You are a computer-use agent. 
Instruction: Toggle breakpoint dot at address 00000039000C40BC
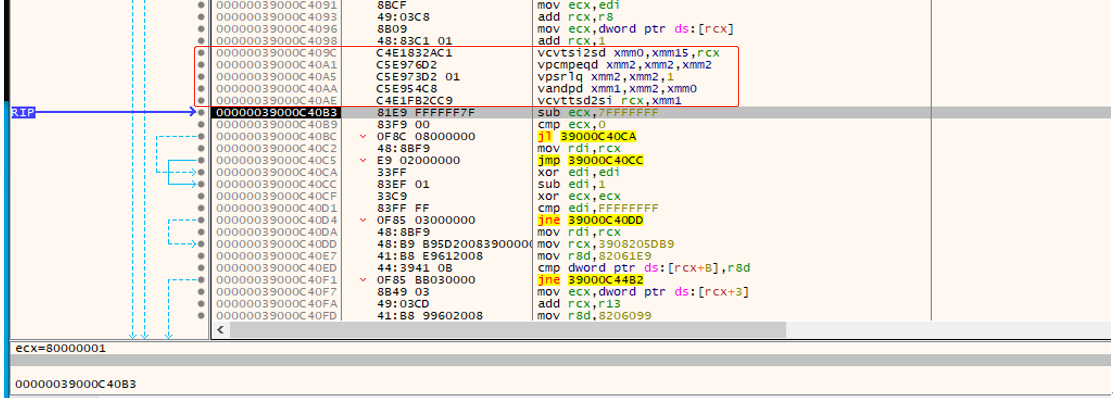click(x=202, y=136)
